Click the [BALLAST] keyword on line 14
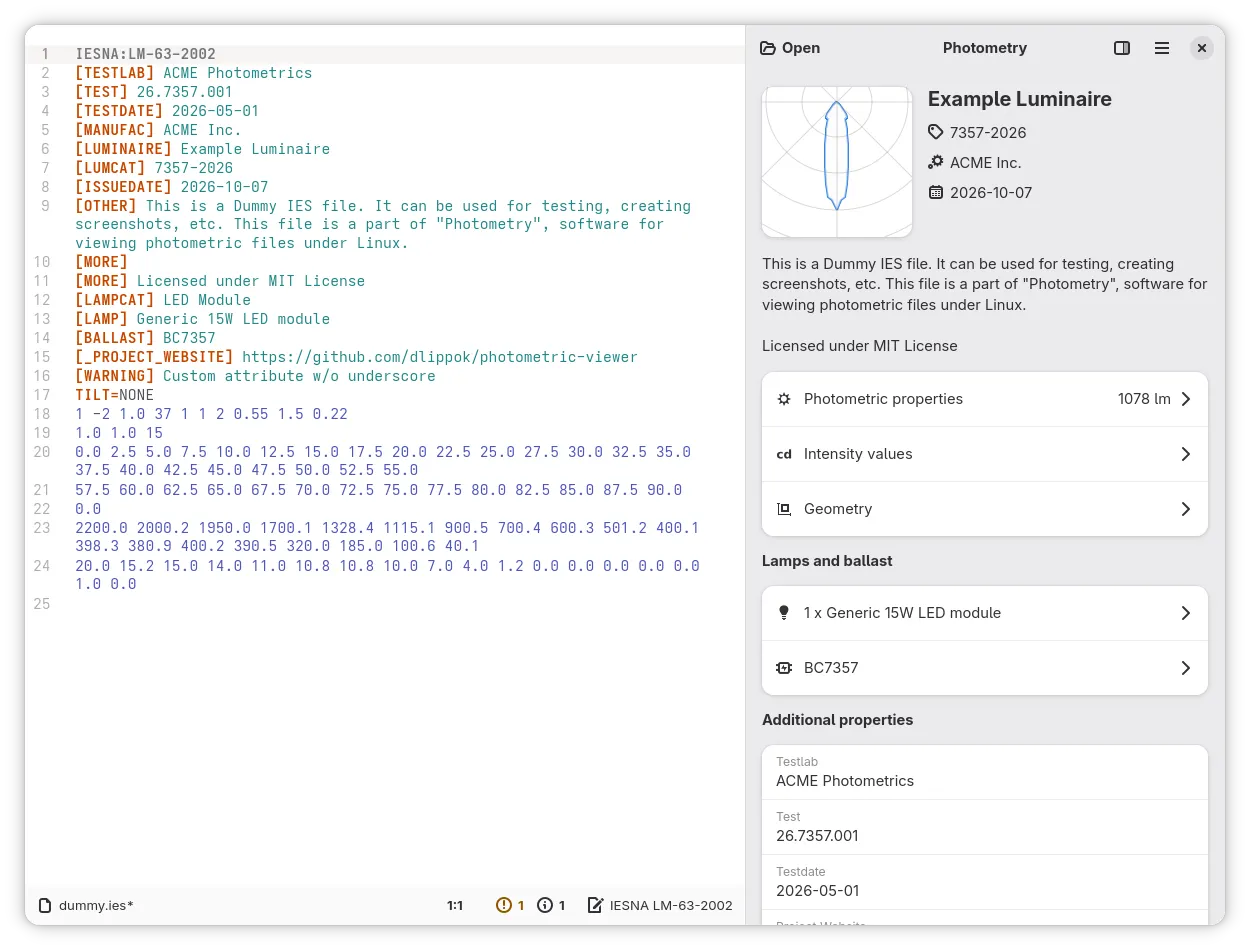Image resolution: width=1250 pixels, height=950 pixels. click(115, 338)
